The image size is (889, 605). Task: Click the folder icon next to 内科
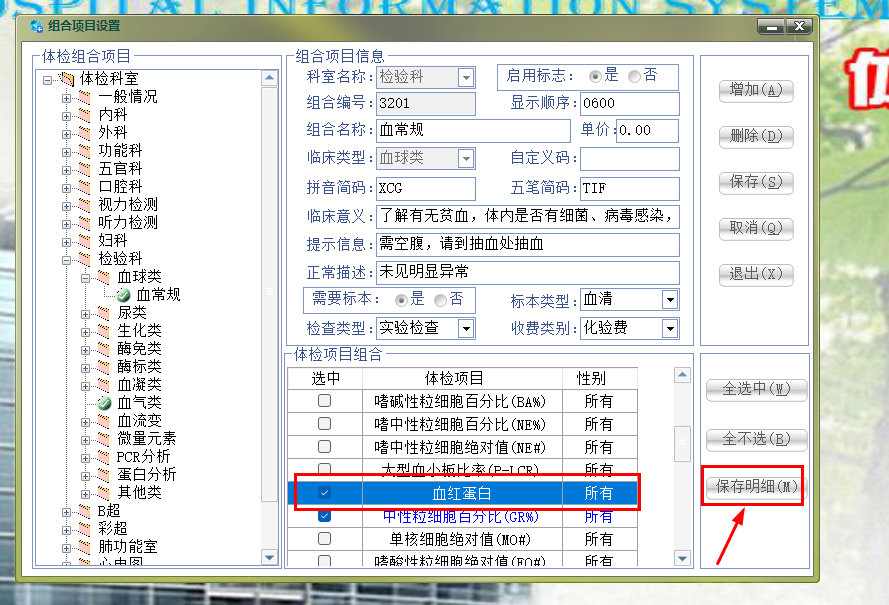(x=84, y=115)
